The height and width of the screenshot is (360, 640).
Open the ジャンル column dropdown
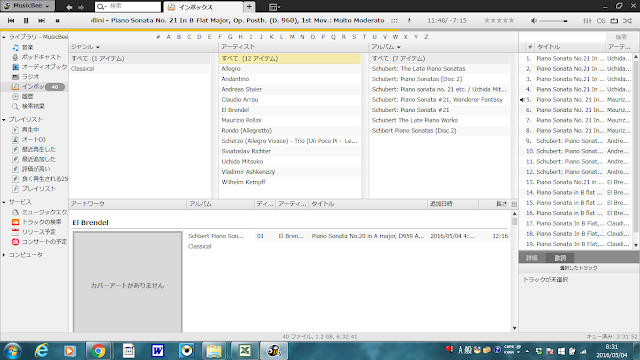[x=98, y=47]
